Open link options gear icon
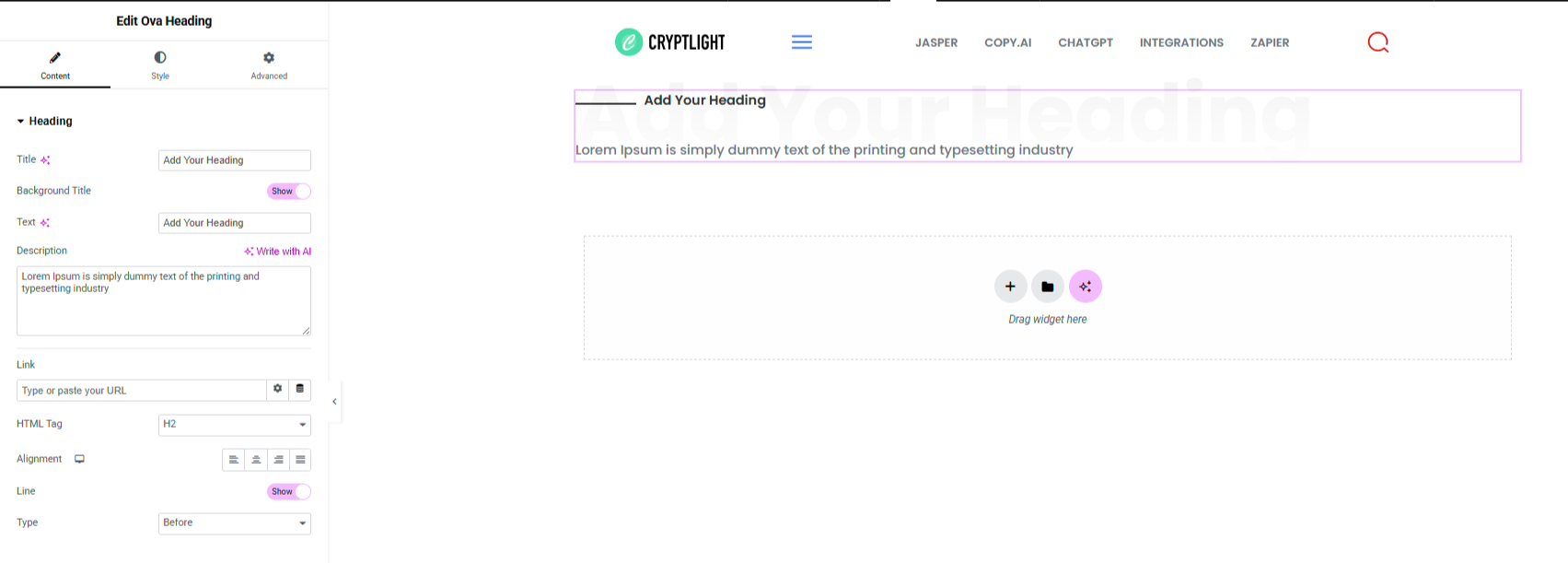Viewport: 1568px width, 563px height. point(277,389)
